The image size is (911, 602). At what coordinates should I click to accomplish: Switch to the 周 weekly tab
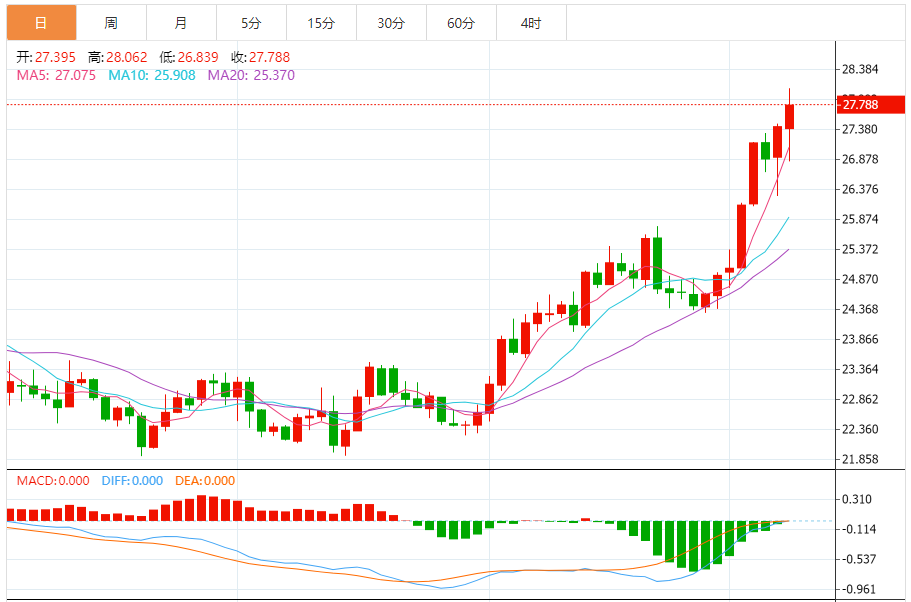point(111,23)
